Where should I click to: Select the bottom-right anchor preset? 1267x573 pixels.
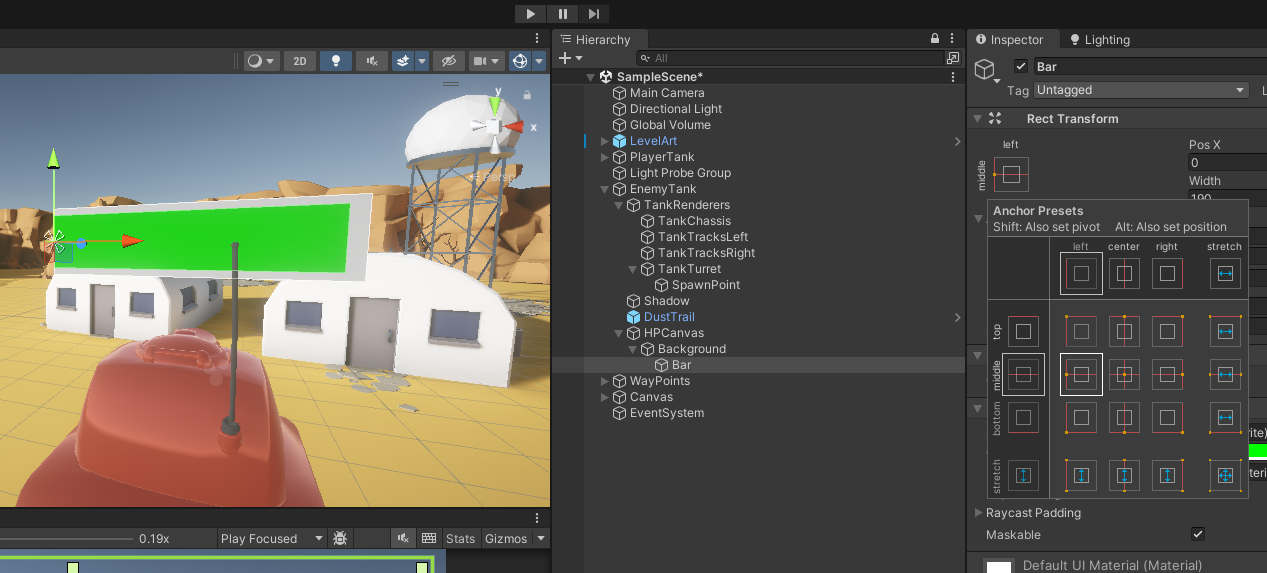click(x=1167, y=418)
